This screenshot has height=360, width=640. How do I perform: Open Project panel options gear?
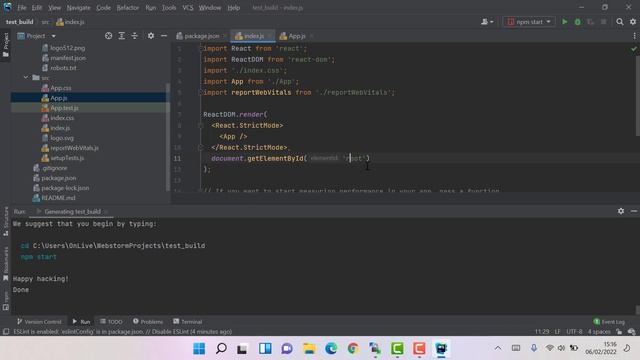[151, 36]
